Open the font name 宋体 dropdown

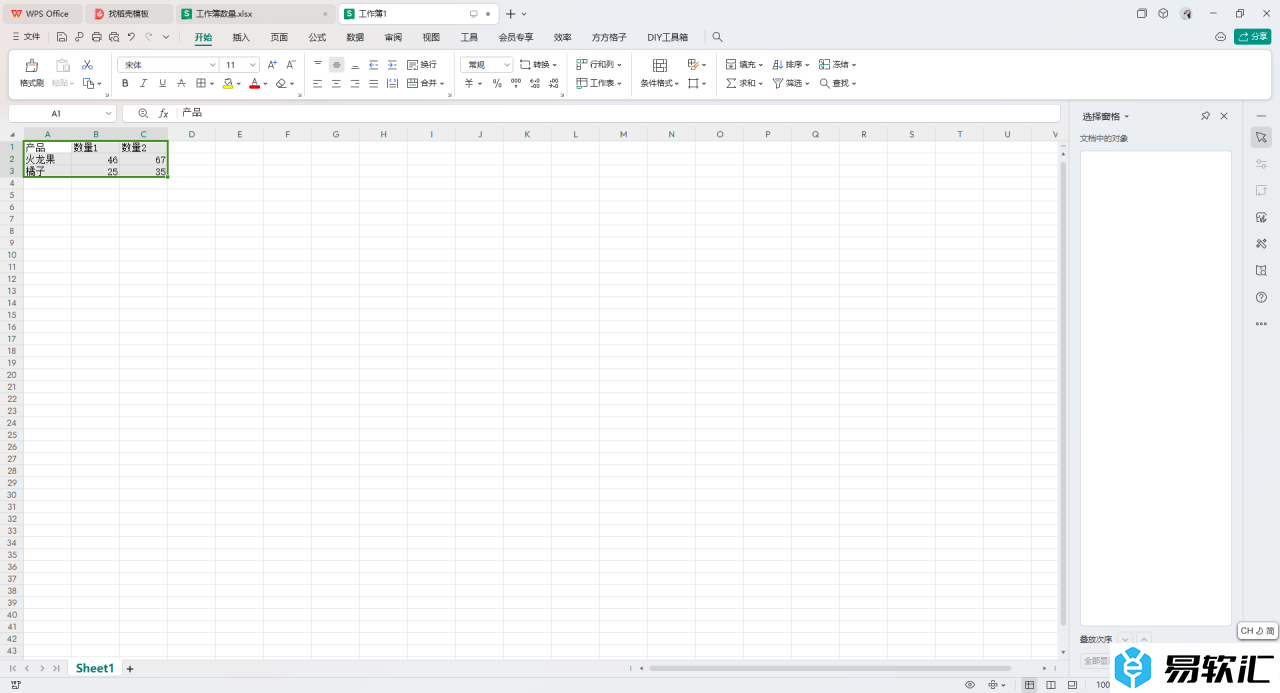pos(212,64)
